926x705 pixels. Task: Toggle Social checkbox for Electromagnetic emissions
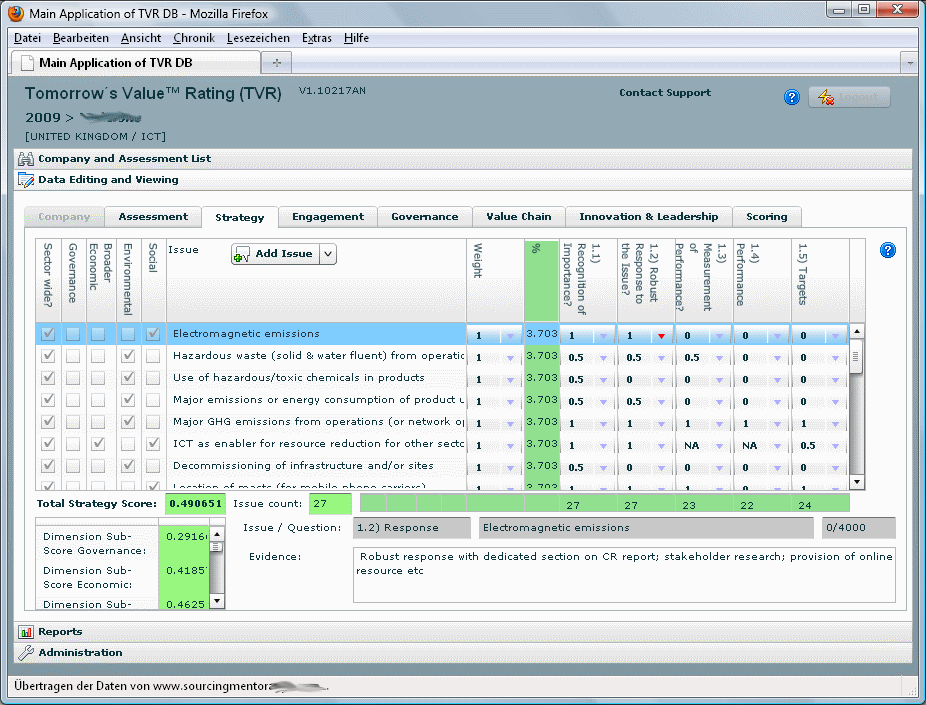tap(152, 334)
